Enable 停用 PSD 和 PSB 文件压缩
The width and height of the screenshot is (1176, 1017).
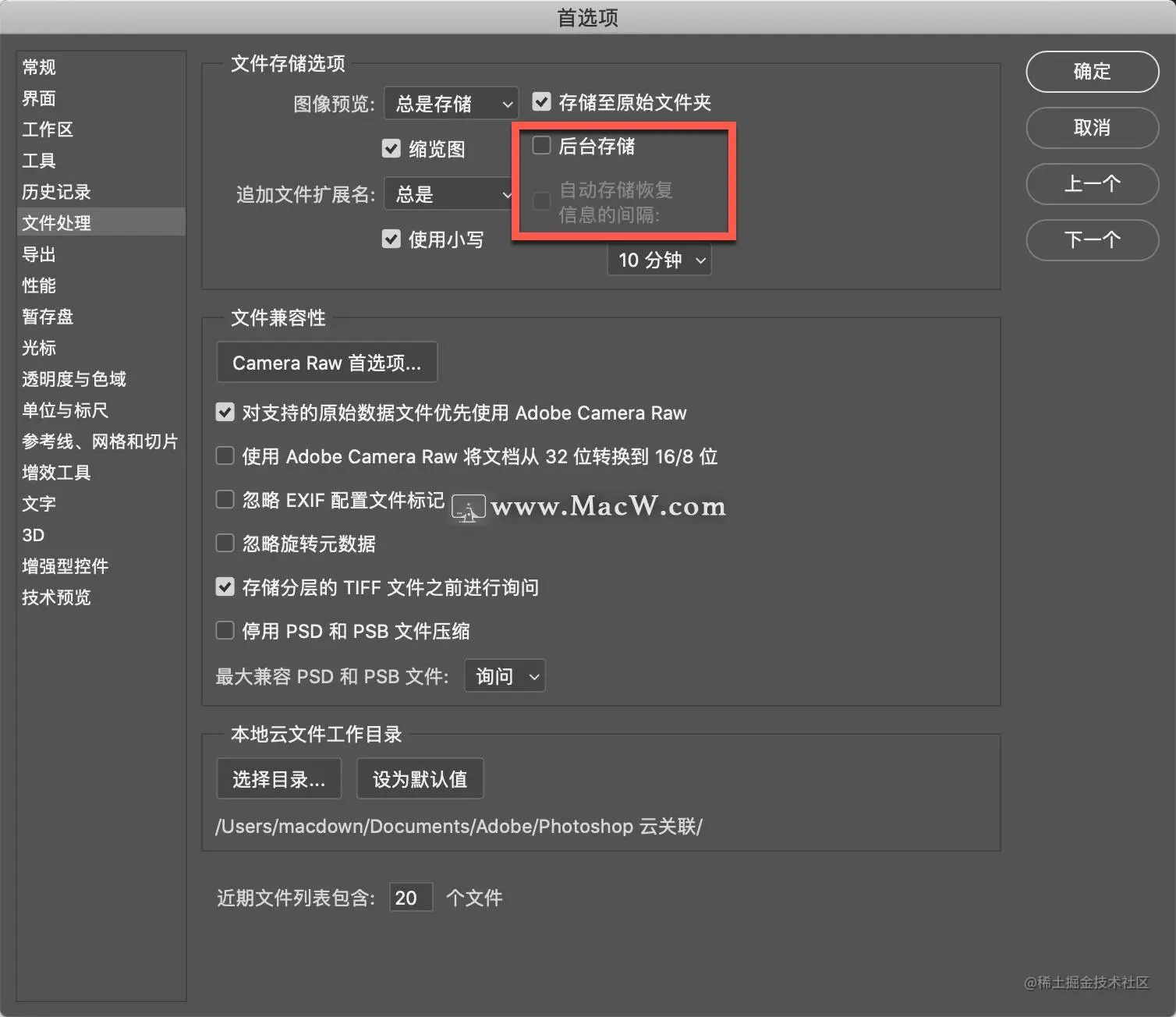click(225, 630)
